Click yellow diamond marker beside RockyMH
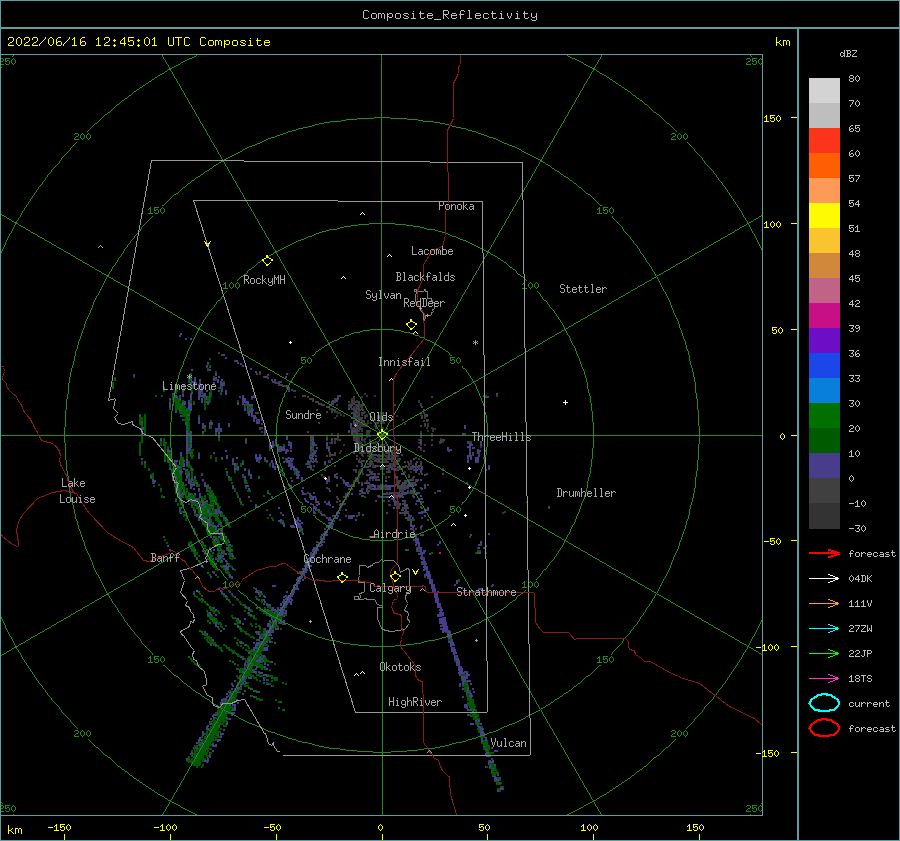Image resolution: width=900 pixels, height=841 pixels. click(x=267, y=261)
